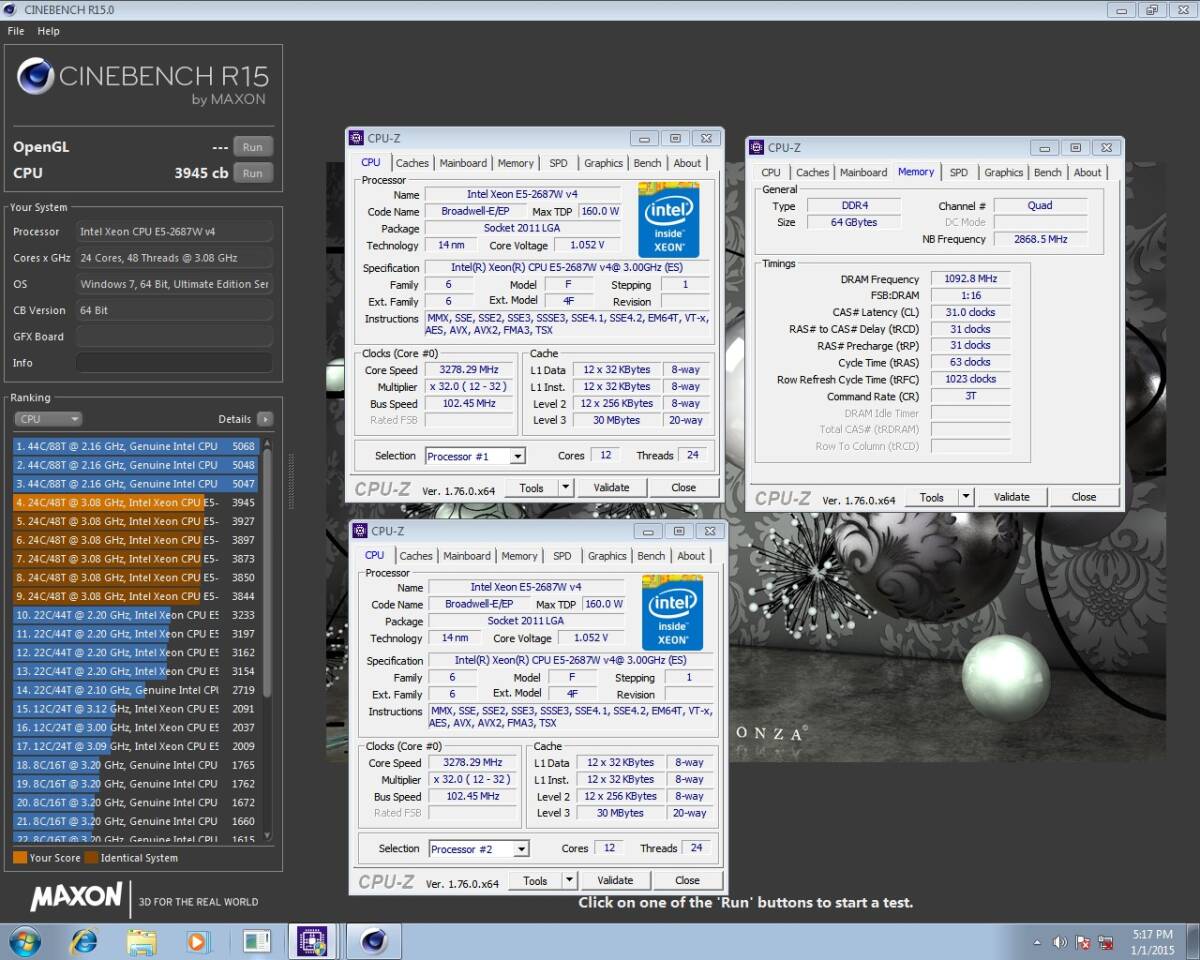Viewport: 1200px width, 960px height.
Task: Click the Info input field
Action: [x=174, y=362]
